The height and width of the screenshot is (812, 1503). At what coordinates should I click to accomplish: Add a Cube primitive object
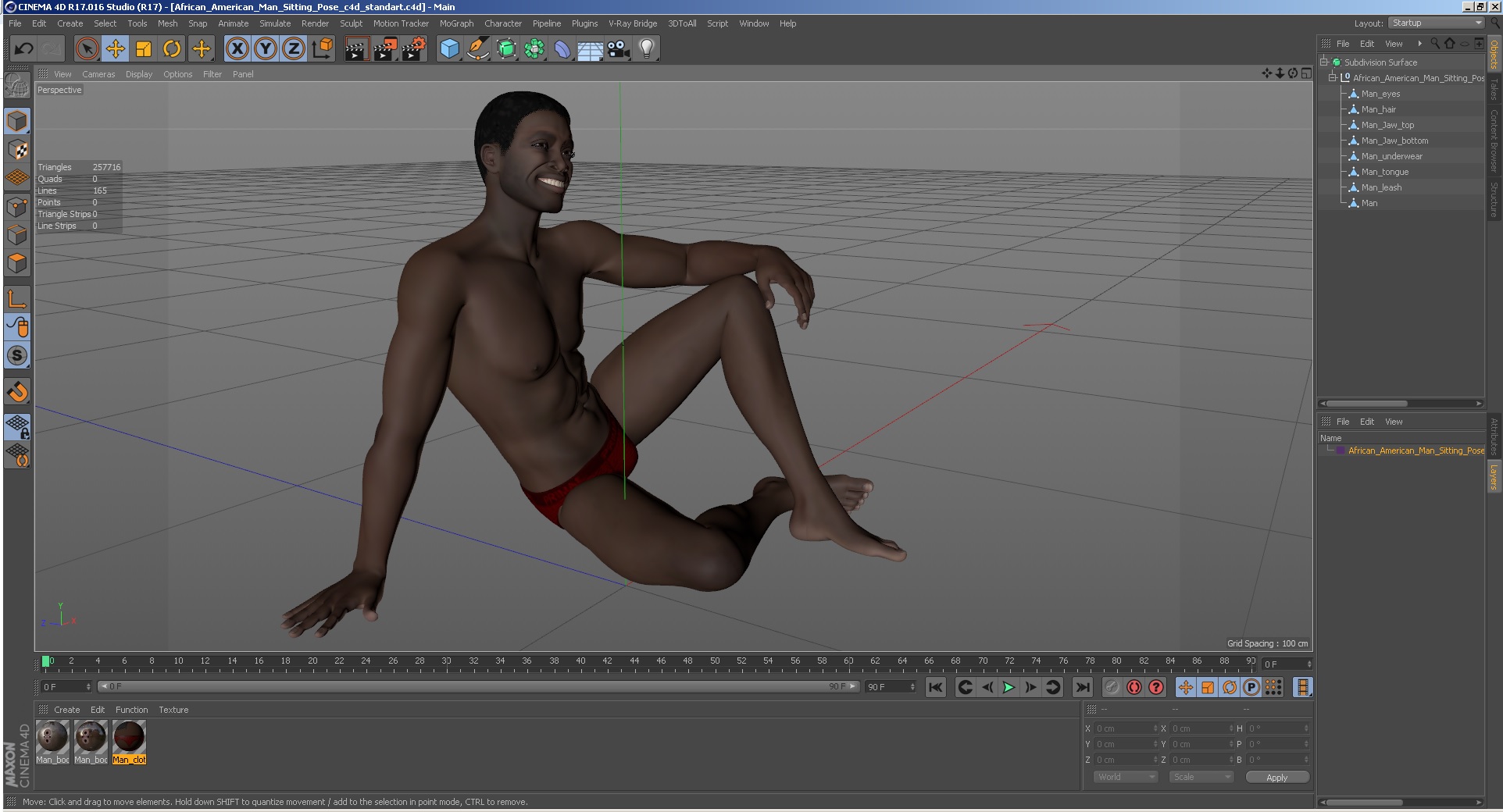[450, 49]
